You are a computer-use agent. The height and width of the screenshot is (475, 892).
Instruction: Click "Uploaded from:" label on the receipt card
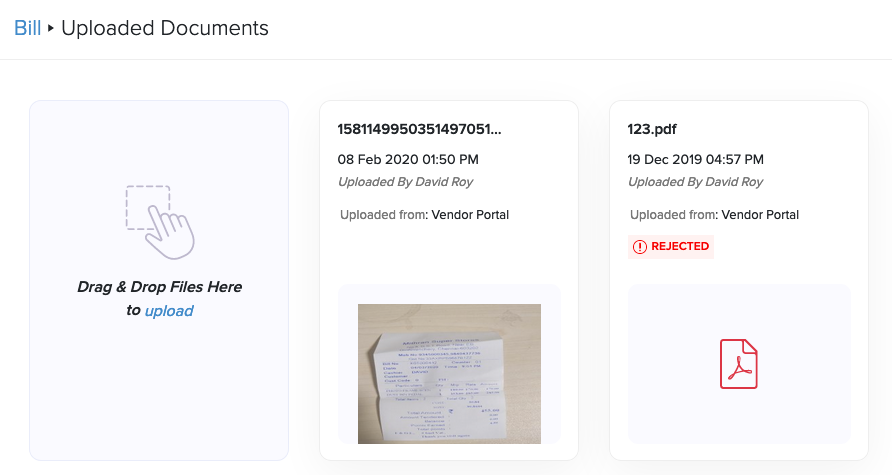(x=383, y=215)
